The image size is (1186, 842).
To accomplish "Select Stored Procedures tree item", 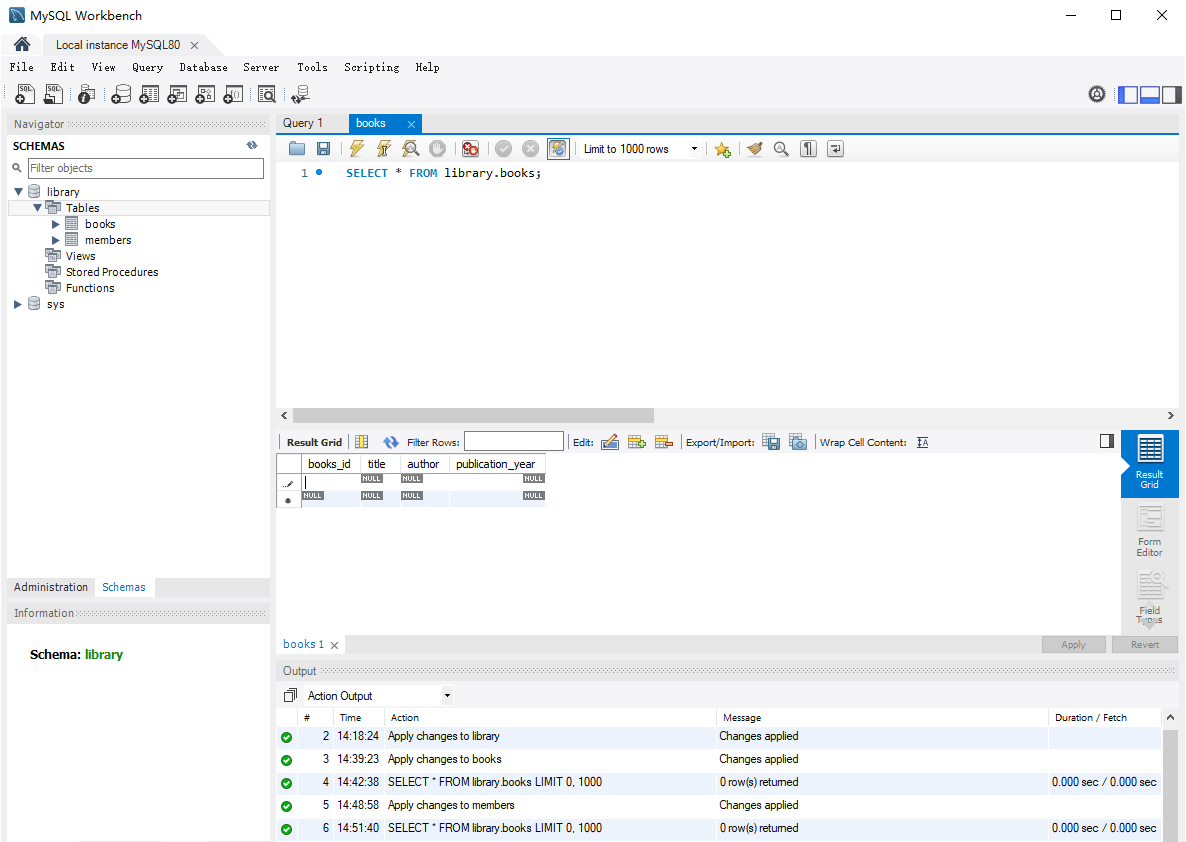I will point(112,272).
